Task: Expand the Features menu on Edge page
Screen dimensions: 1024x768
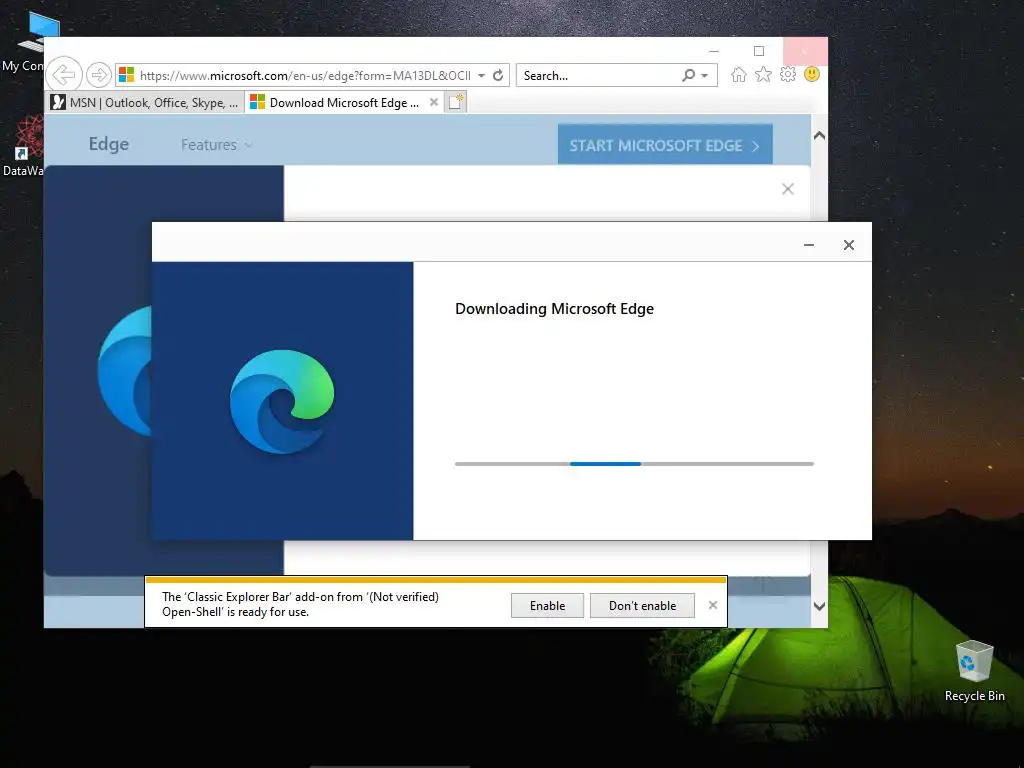Action: (216, 144)
